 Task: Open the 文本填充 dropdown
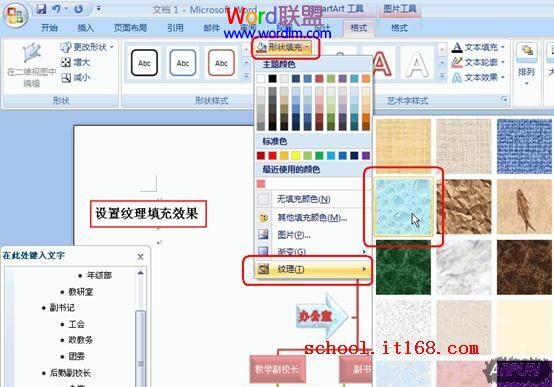point(478,47)
